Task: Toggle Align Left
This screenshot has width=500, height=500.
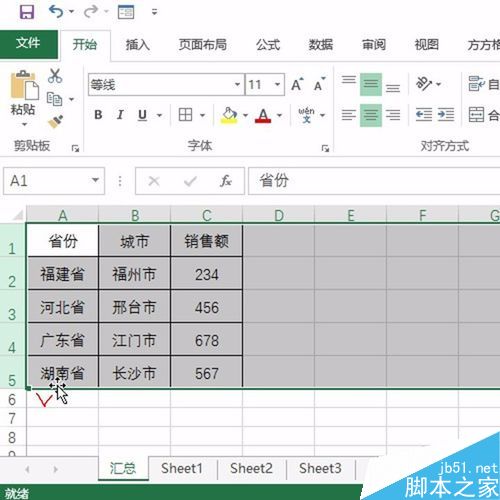Action: tap(349, 115)
